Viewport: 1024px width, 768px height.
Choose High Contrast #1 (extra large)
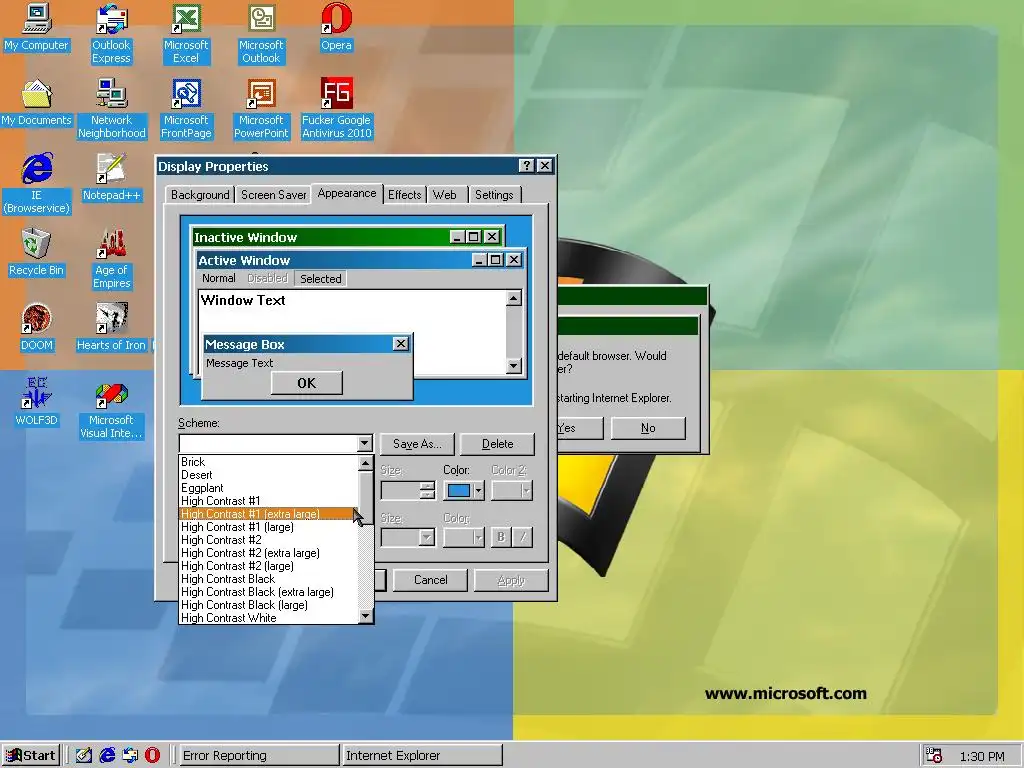(269, 514)
